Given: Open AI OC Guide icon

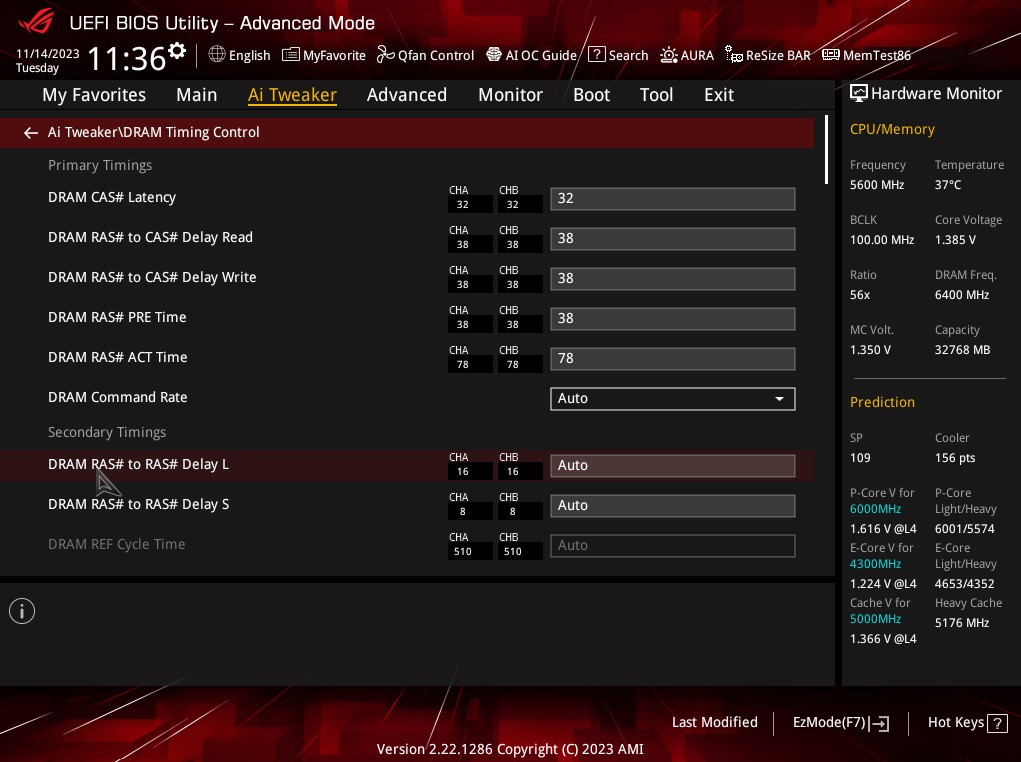Looking at the screenshot, I should tap(494, 55).
